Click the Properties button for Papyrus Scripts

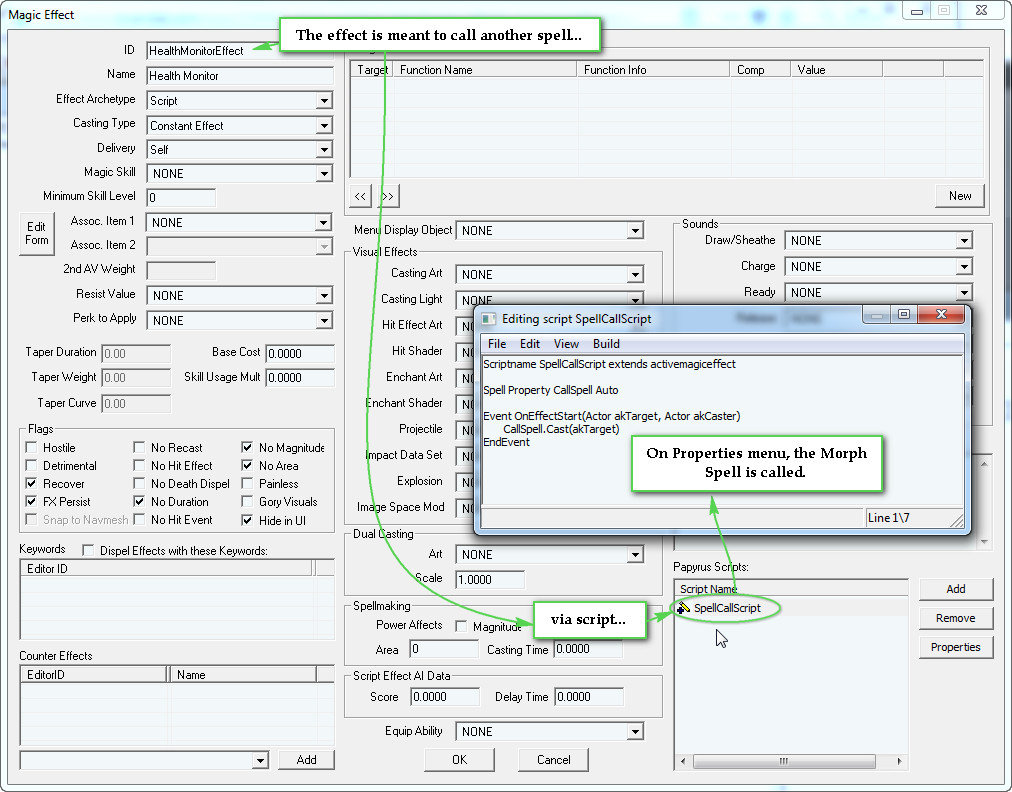(x=954, y=647)
